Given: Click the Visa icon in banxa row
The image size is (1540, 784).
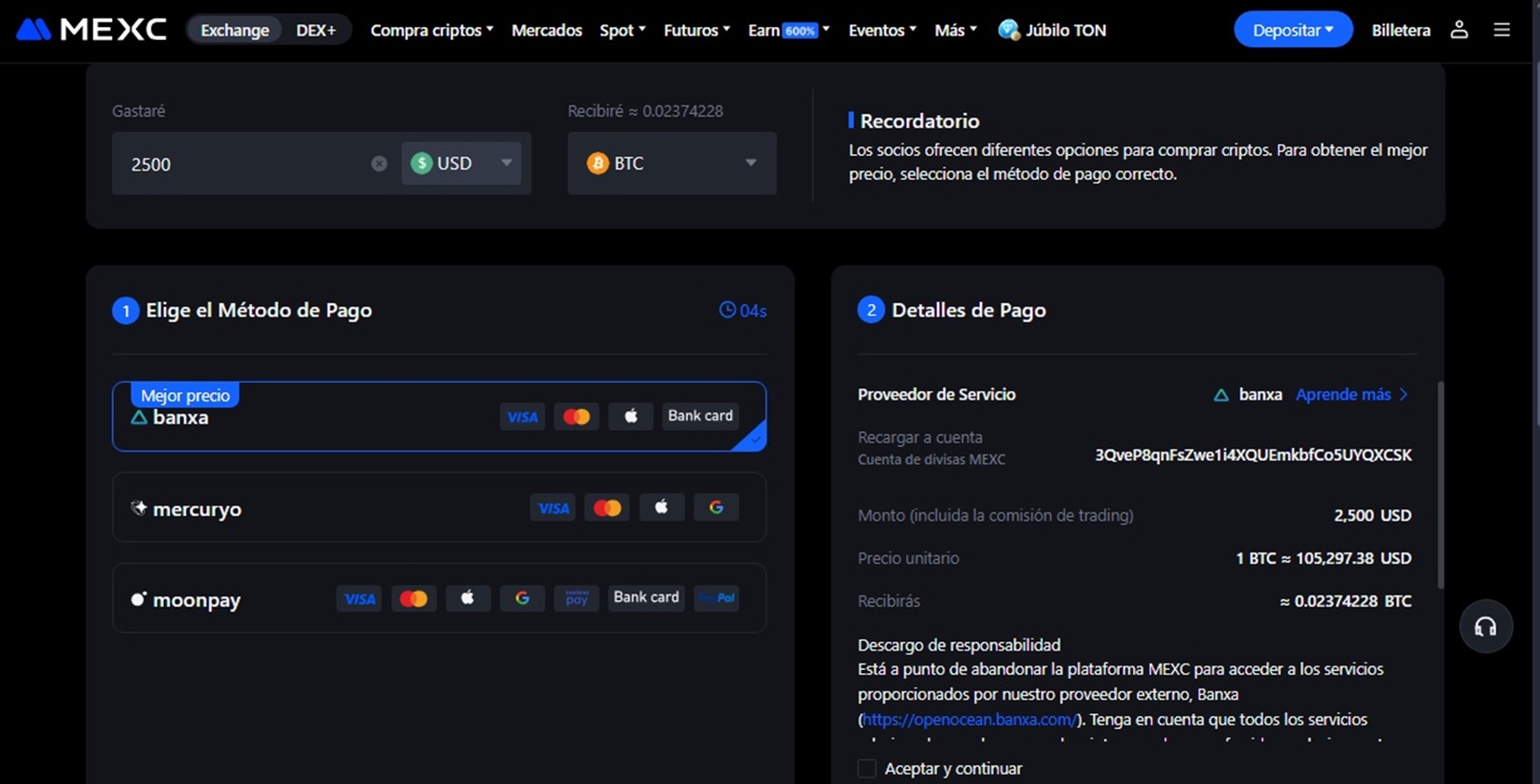Looking at the screenshot, I should 523,416.
